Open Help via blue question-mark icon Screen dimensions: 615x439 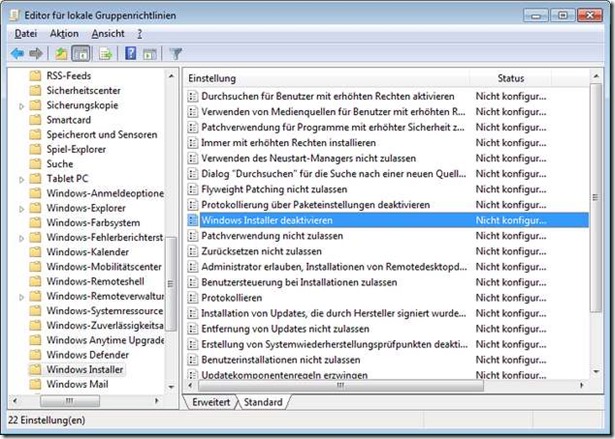(x=130, y=53)
